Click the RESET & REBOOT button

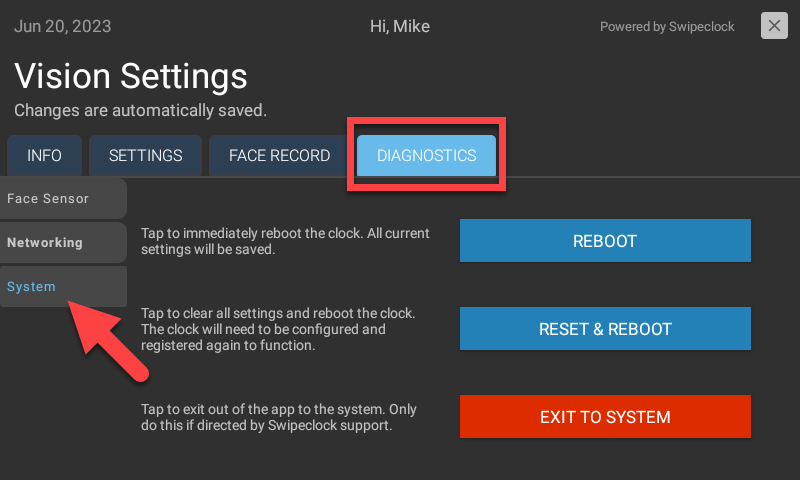click(x=605, y=329)
